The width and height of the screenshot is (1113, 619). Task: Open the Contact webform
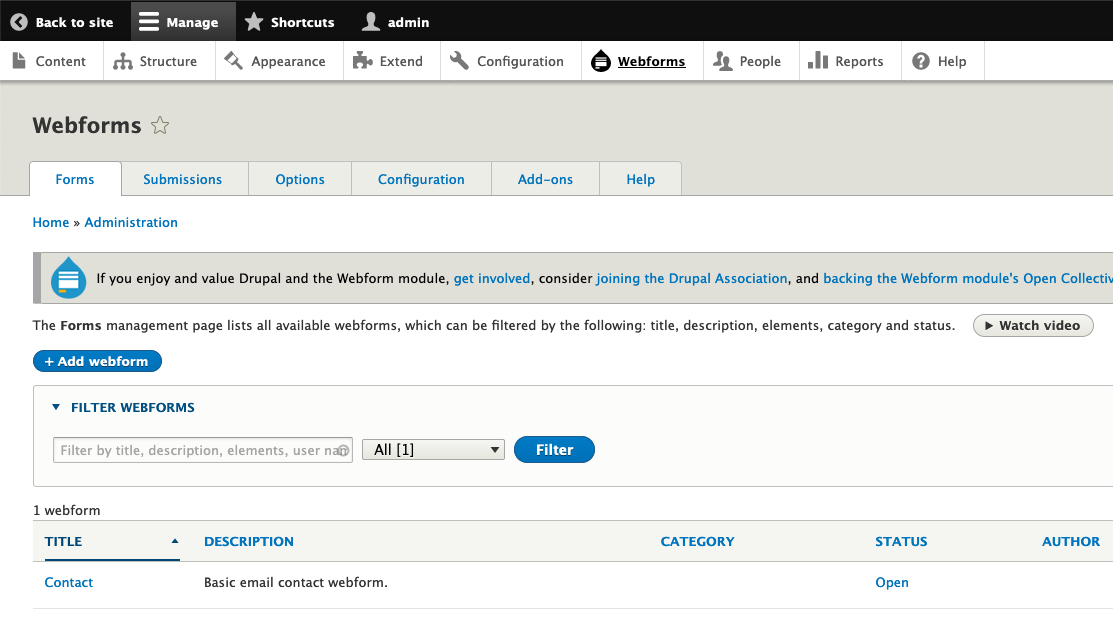coord(68,582)
